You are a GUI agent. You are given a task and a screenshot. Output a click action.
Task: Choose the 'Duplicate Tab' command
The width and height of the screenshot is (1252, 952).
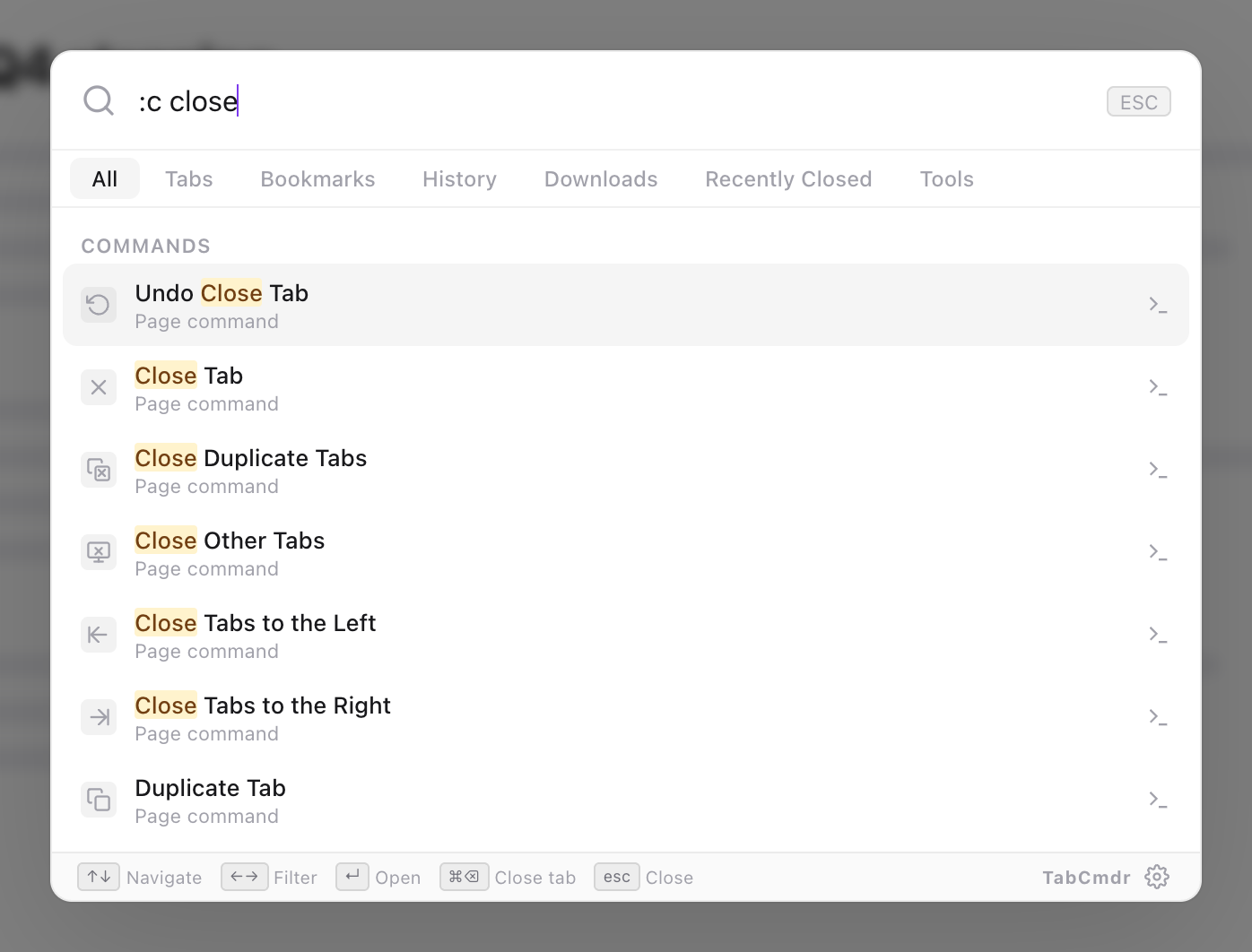pos(626,800)
